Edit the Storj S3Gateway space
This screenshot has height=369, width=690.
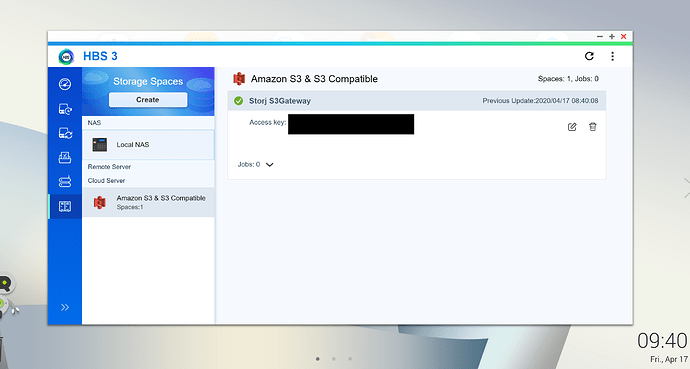tap(572, 127)
